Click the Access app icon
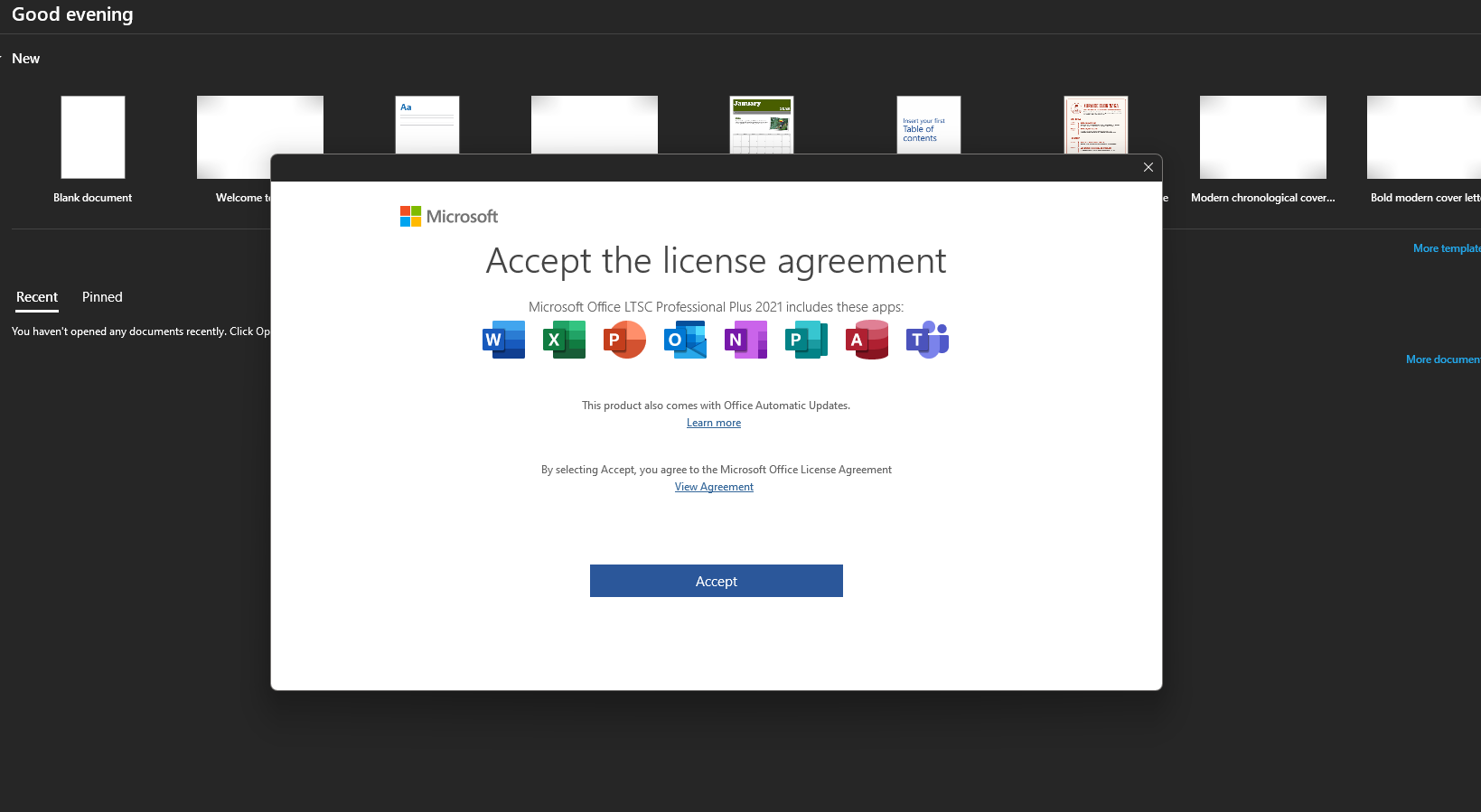 (867, 340)
